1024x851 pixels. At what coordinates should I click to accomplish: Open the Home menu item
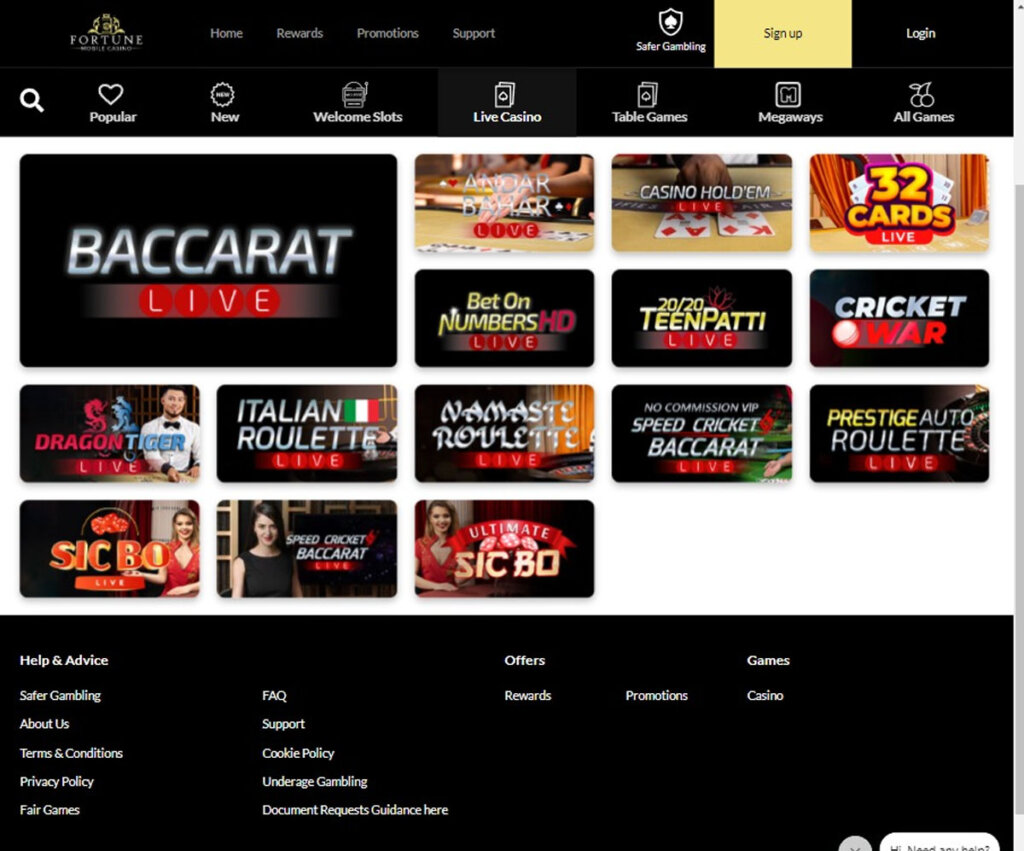(226, 33)
